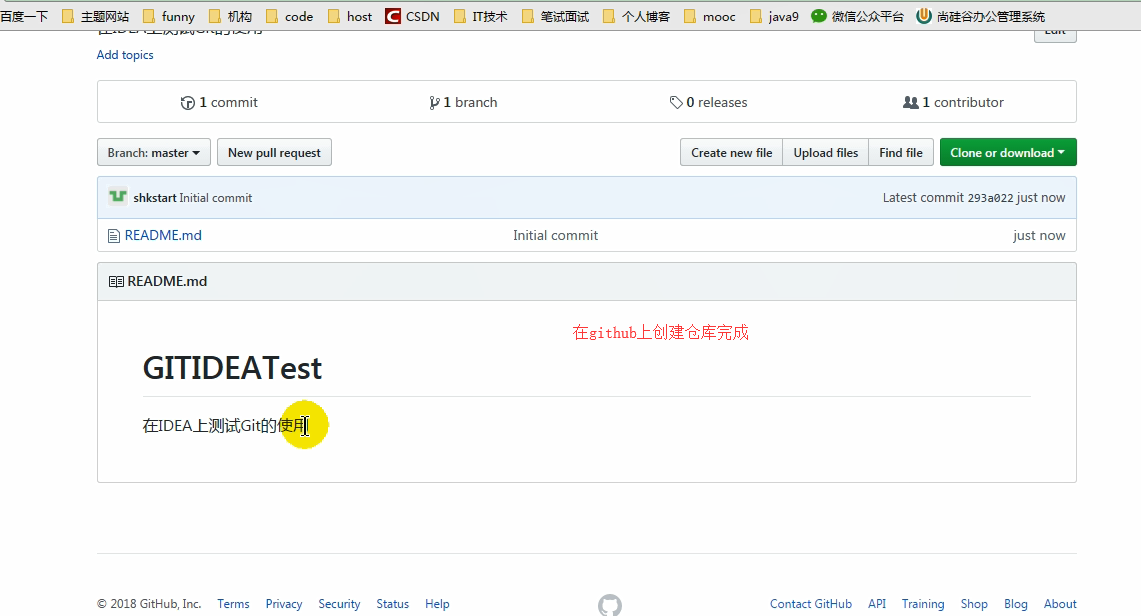Open Initial commit message in README.md row

(555, 235)
